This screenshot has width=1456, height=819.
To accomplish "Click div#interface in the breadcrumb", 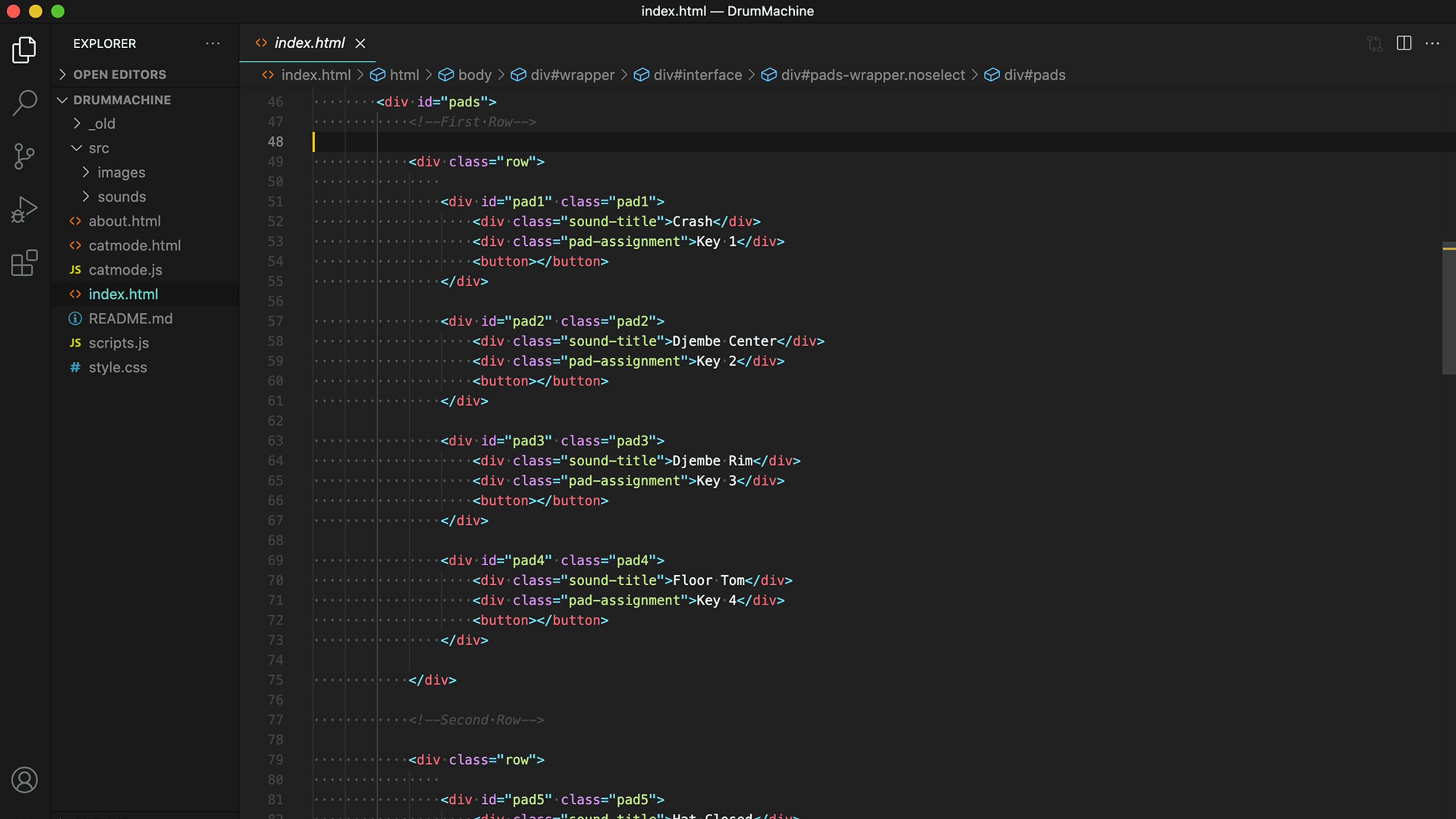I will coord(697,75).
